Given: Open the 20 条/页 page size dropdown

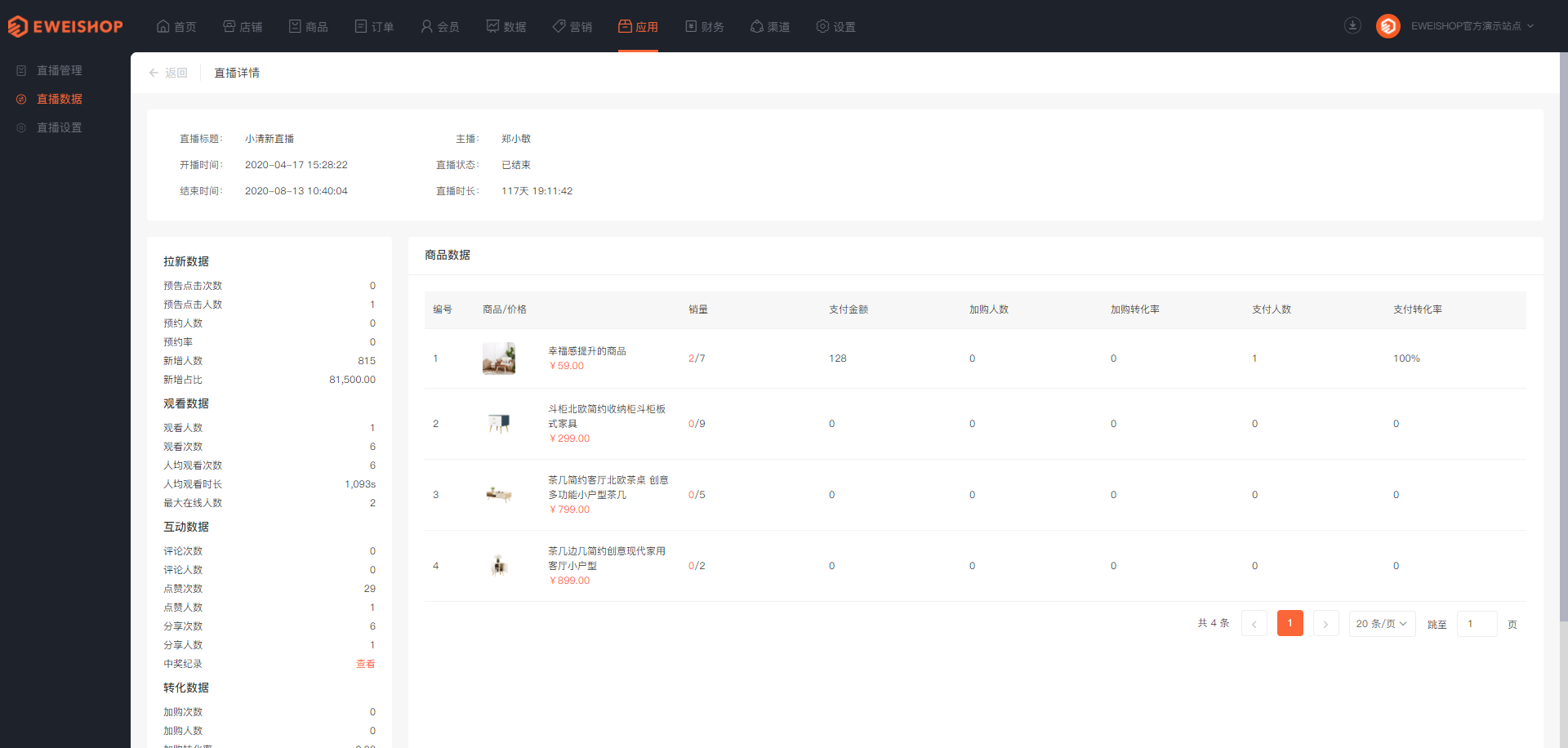Looking at the screenshot, I should (x=1383, y=623).
